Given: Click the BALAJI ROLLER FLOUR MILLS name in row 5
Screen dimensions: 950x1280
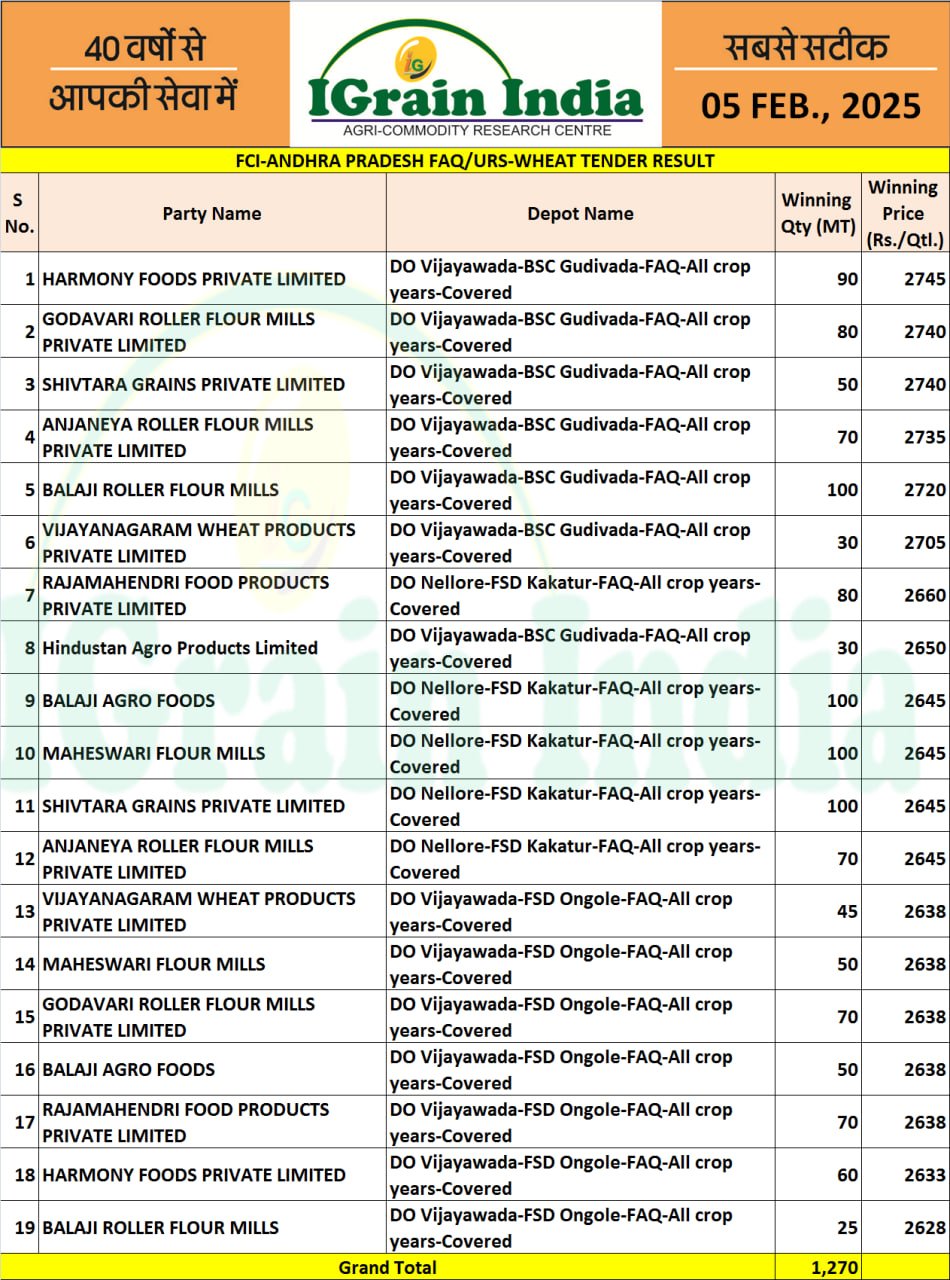Looking at the screenshot, I should [x=160, y=490].
